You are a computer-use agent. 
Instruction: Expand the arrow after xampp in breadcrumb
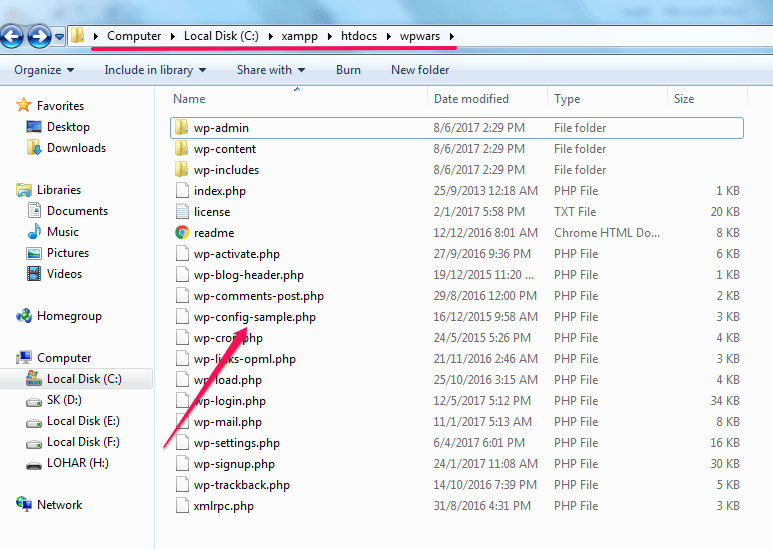[330, 36]
